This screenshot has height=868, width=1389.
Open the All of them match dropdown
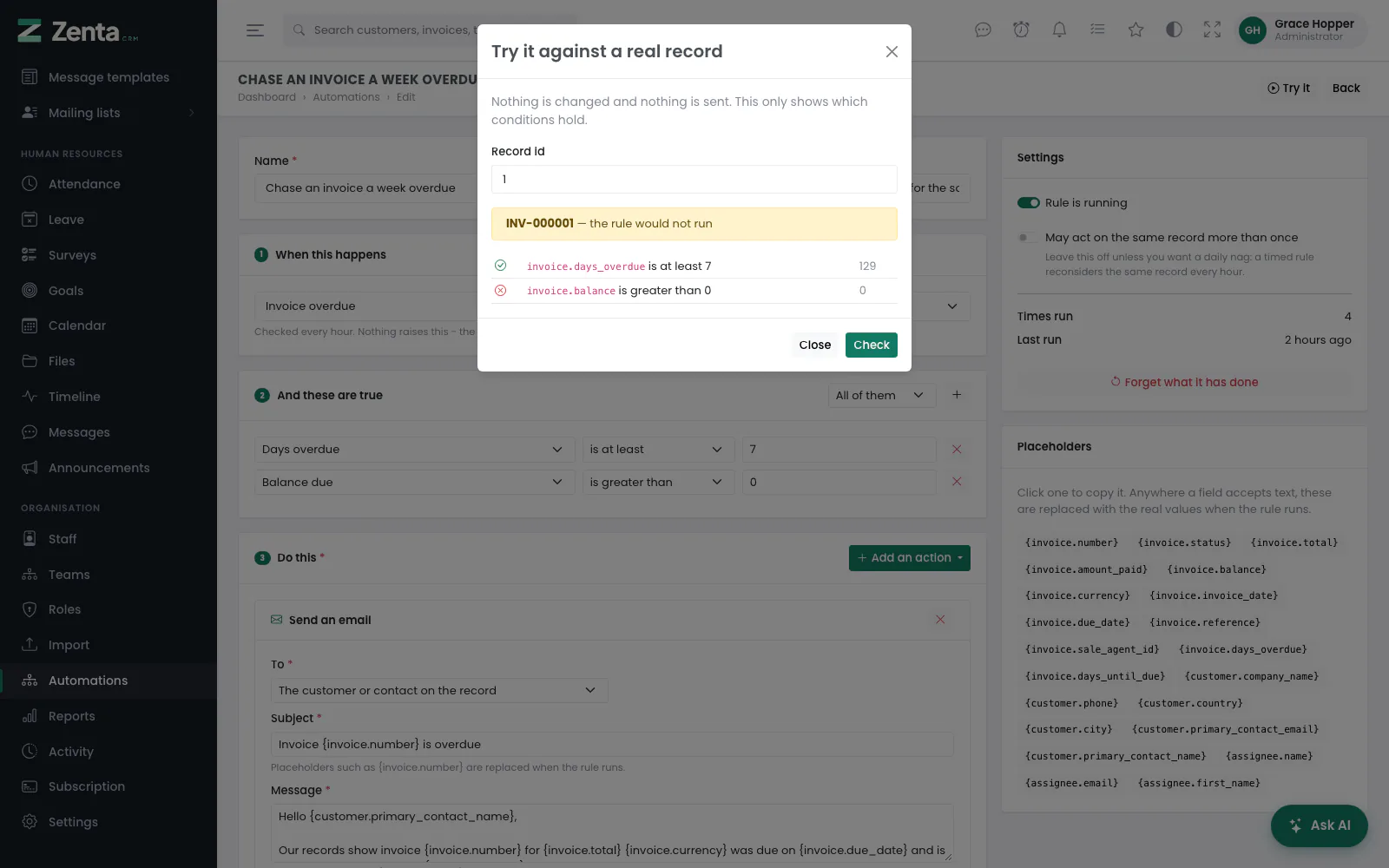coord(881,396)
